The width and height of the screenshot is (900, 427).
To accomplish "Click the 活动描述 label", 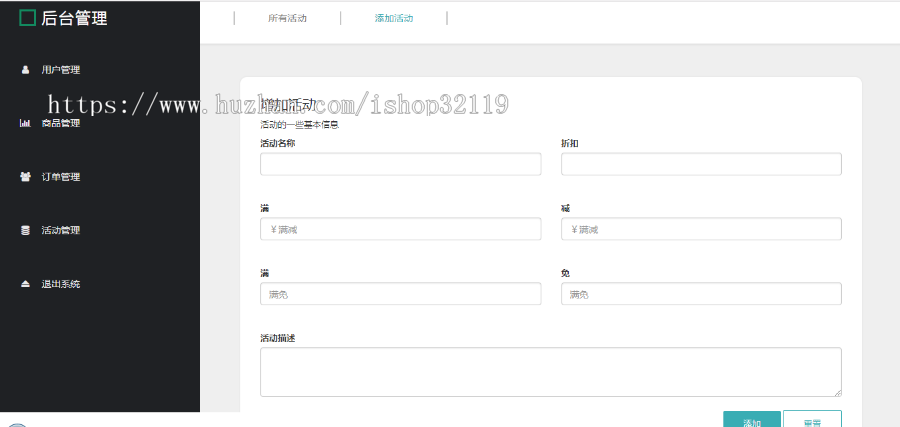I will [x=278, y=339].
